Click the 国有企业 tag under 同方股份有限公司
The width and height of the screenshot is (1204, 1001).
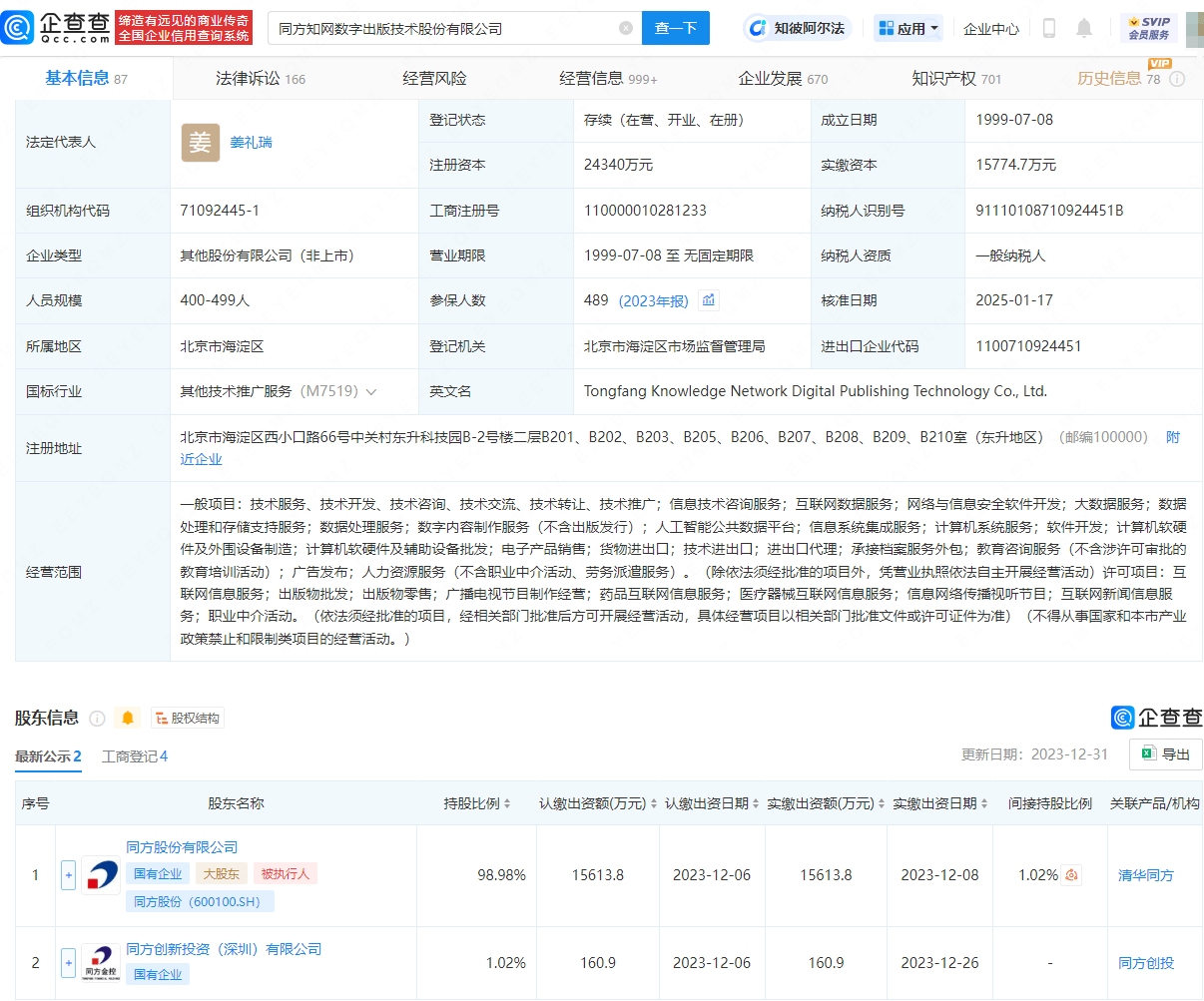[158, 873]
